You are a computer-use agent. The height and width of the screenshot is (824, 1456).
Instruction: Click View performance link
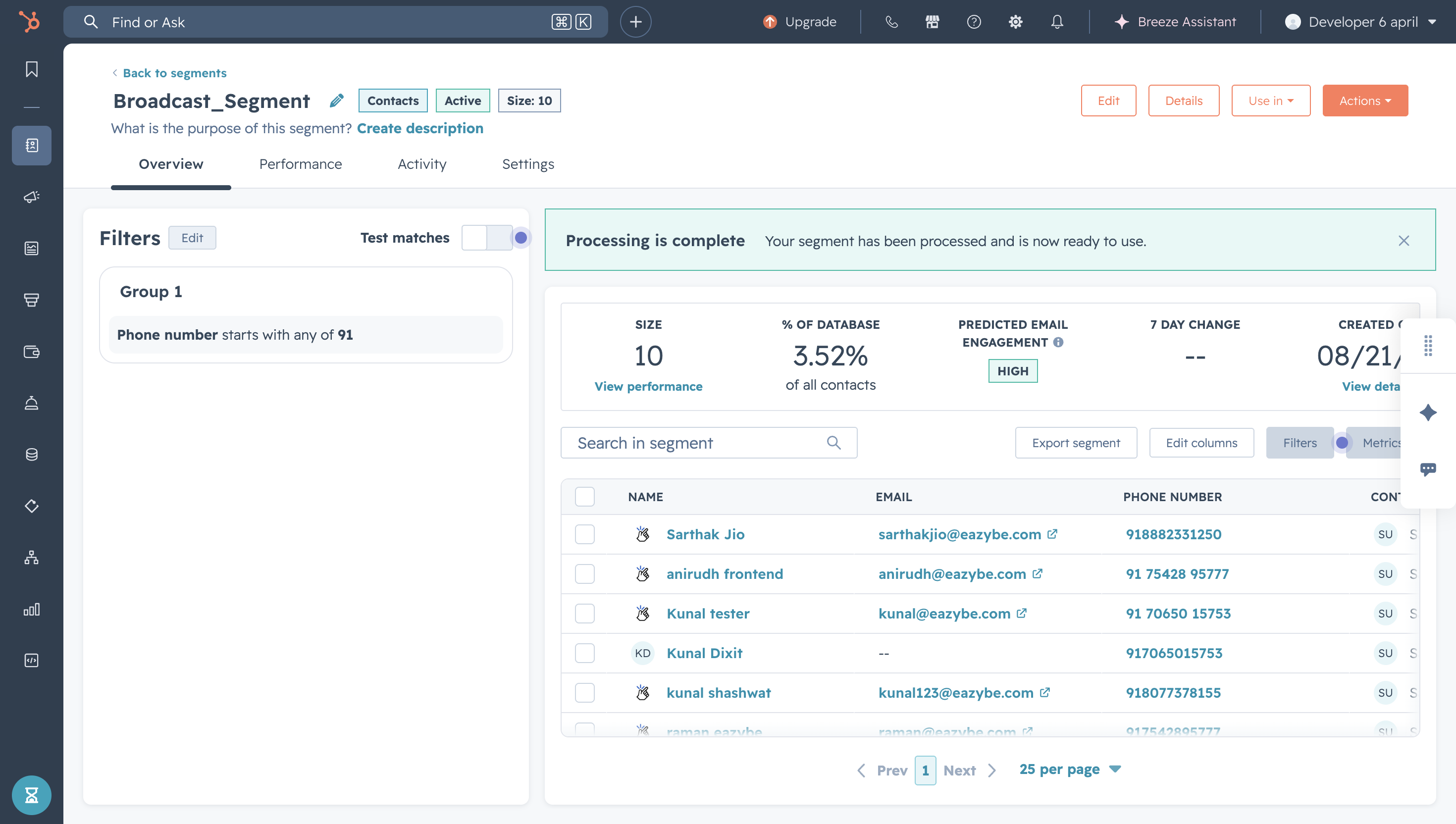pos(648,387)
